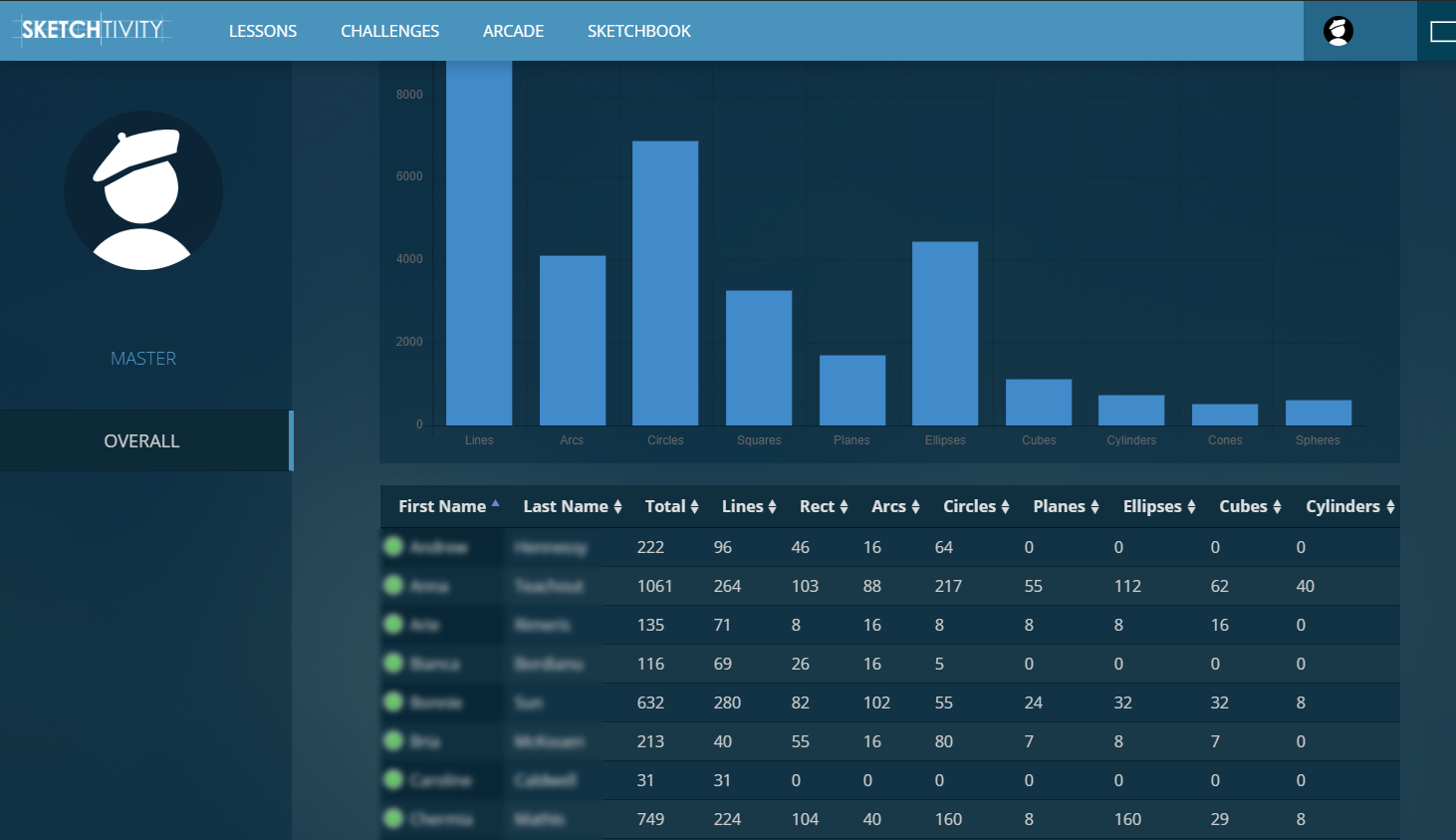Click green status dot in row with total 222

point(393,546)
